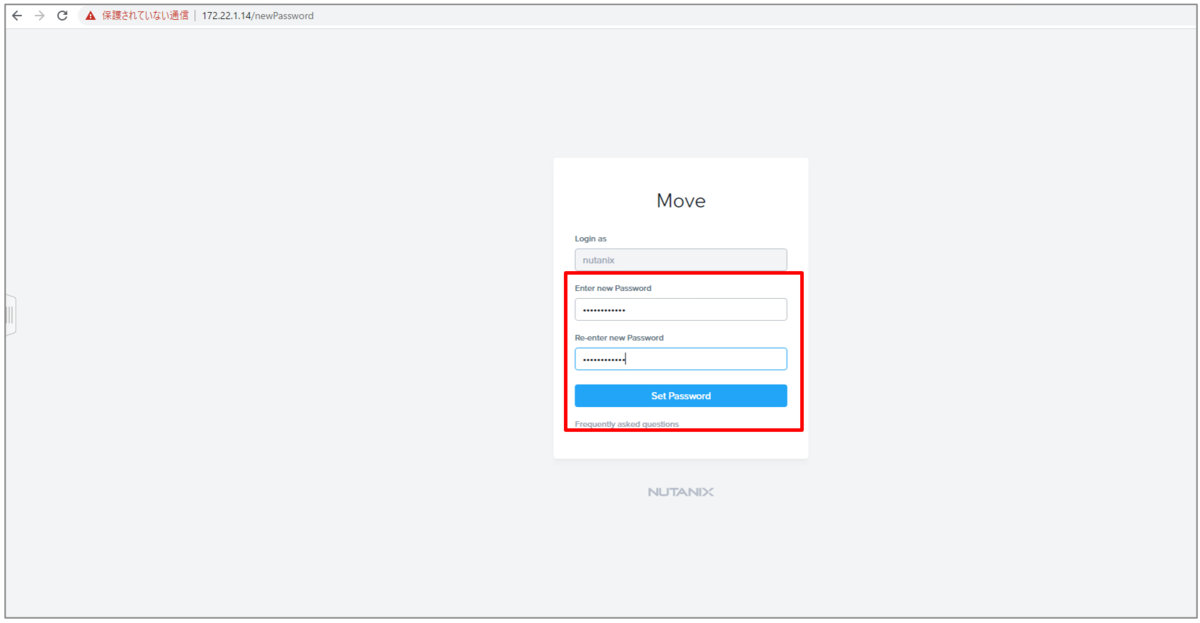Click the Login as label
The width and height of the screenshot is (1200, 623).
tap(591, 239)
